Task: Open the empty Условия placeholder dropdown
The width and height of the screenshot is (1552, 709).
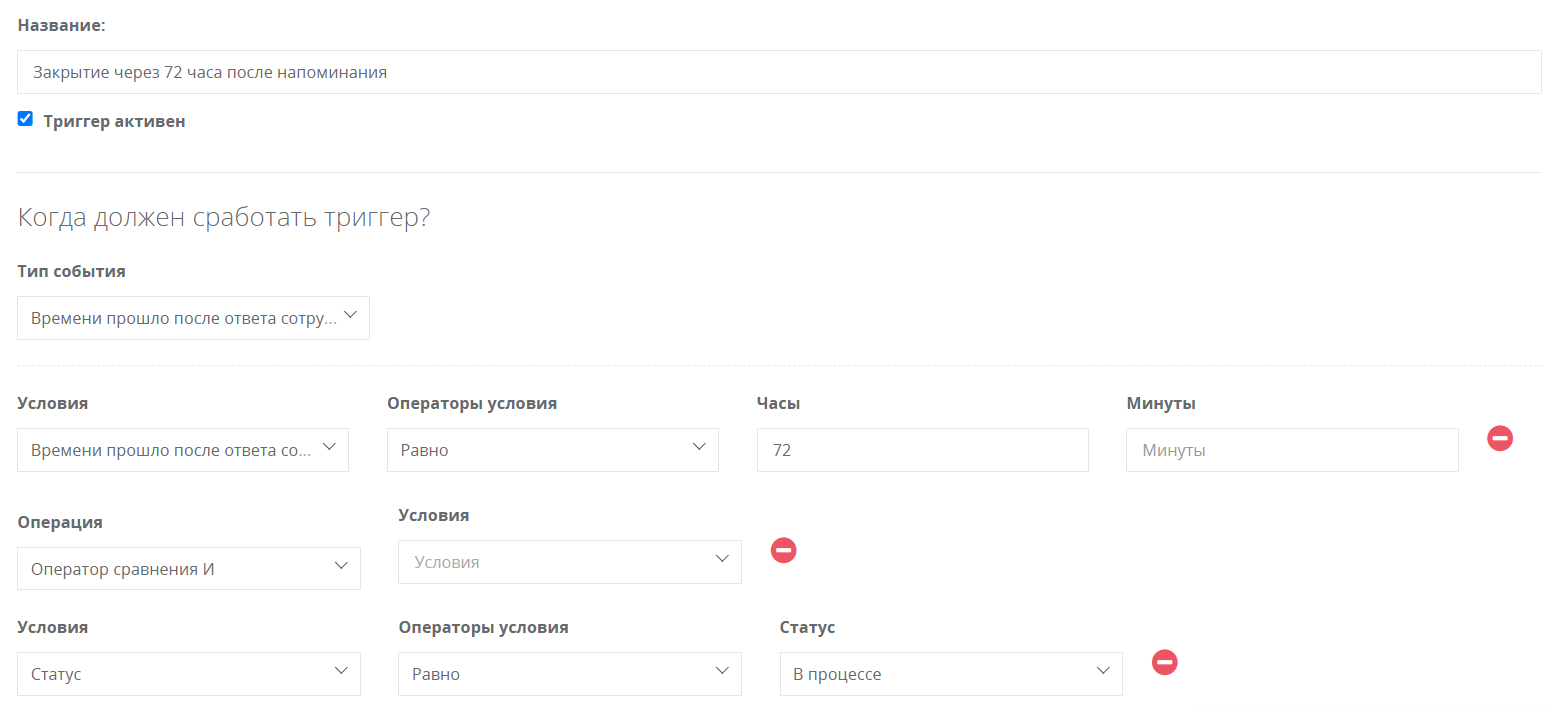Action: pyautogui.click(x=570, y=562)
